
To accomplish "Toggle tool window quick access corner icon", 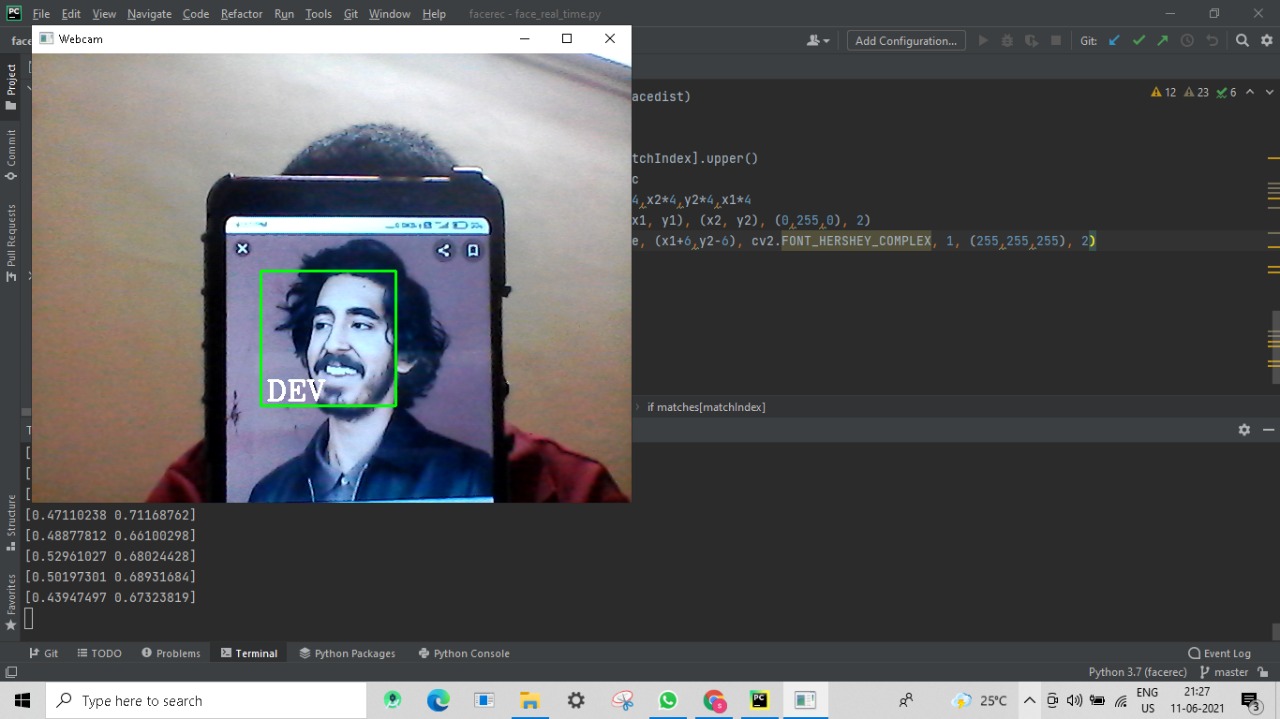I will [x=11, y=672].
